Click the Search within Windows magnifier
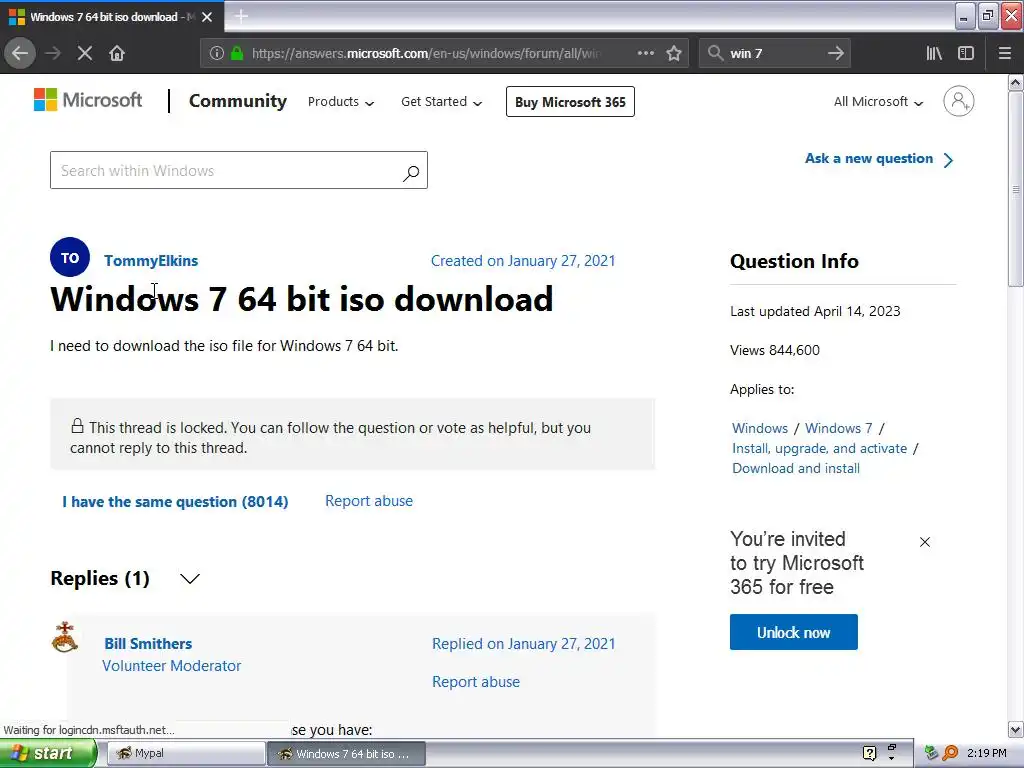This screenshot has height=768, width=1024. click(x=411, y=172)
